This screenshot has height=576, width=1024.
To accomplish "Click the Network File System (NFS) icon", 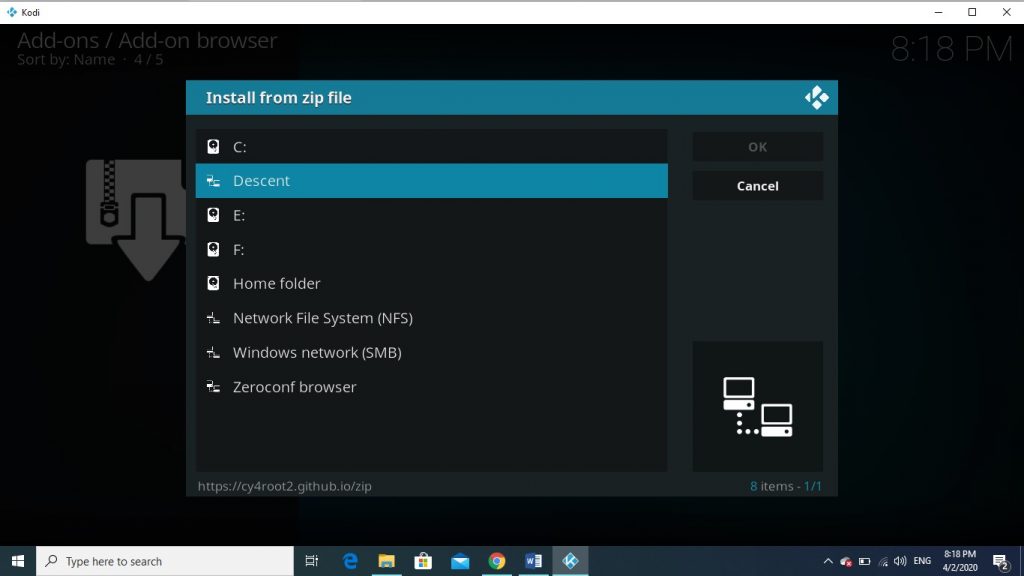I will (213, 318).
